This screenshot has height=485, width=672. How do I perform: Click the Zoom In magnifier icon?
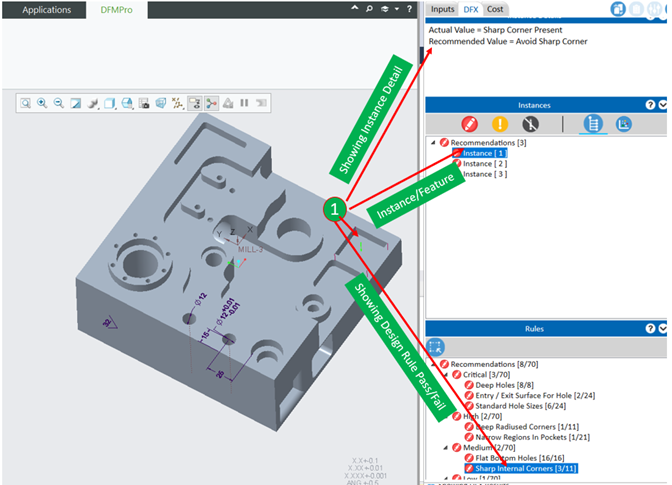(x=42, y=103)
